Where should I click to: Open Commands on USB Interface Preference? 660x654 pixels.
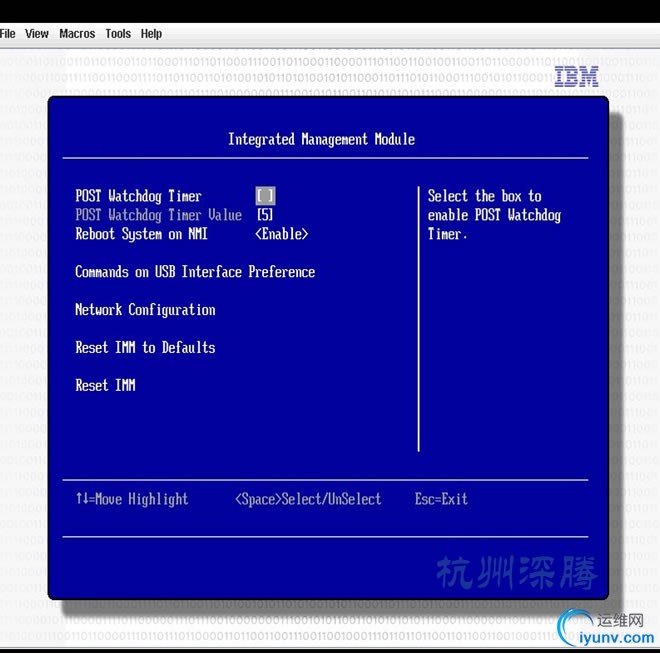click(195, 272)
